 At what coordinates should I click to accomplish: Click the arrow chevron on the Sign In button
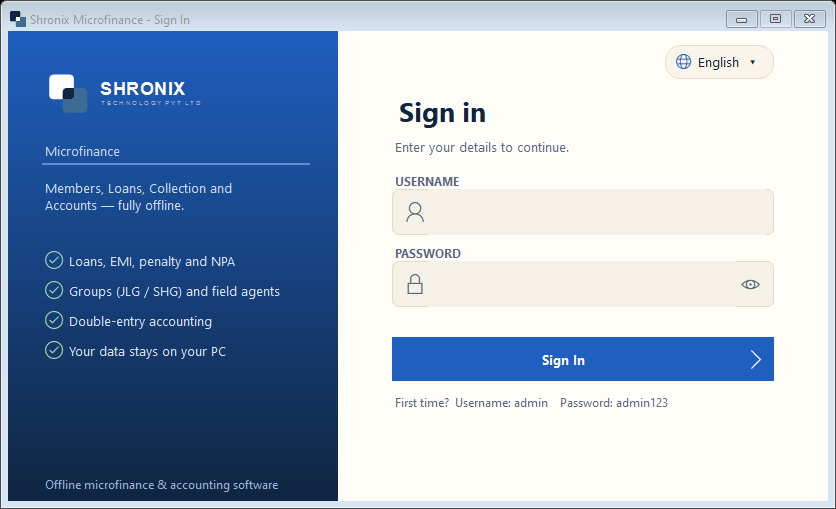pyautogui.click(x=755, y=360)
